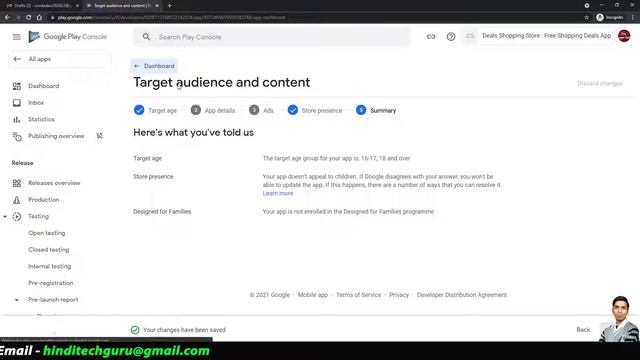Click the Dashboard back breadcrumb
Image resolution: width=640 pixels, height=360 pixels.
tap(154, 66)
